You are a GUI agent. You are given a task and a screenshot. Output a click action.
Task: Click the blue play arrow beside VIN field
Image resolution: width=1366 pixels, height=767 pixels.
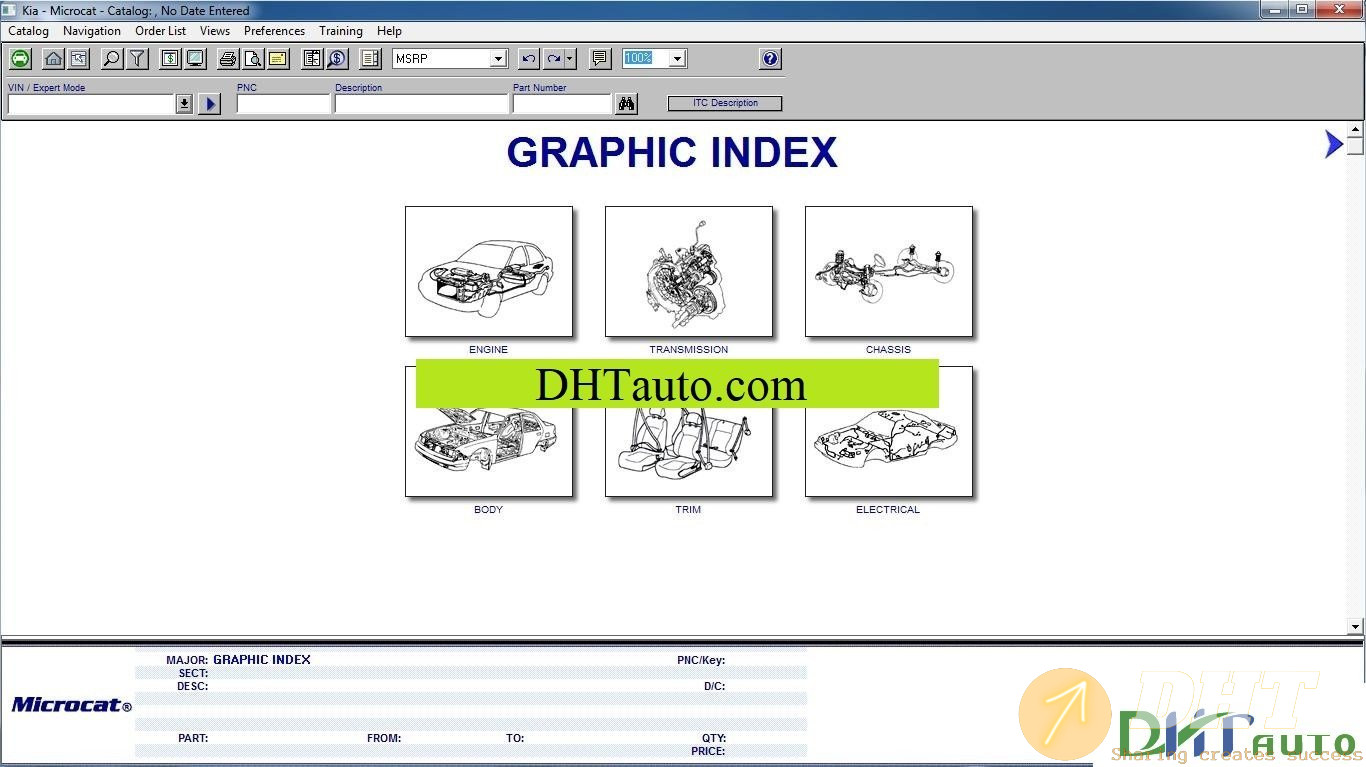coord(209,104)
